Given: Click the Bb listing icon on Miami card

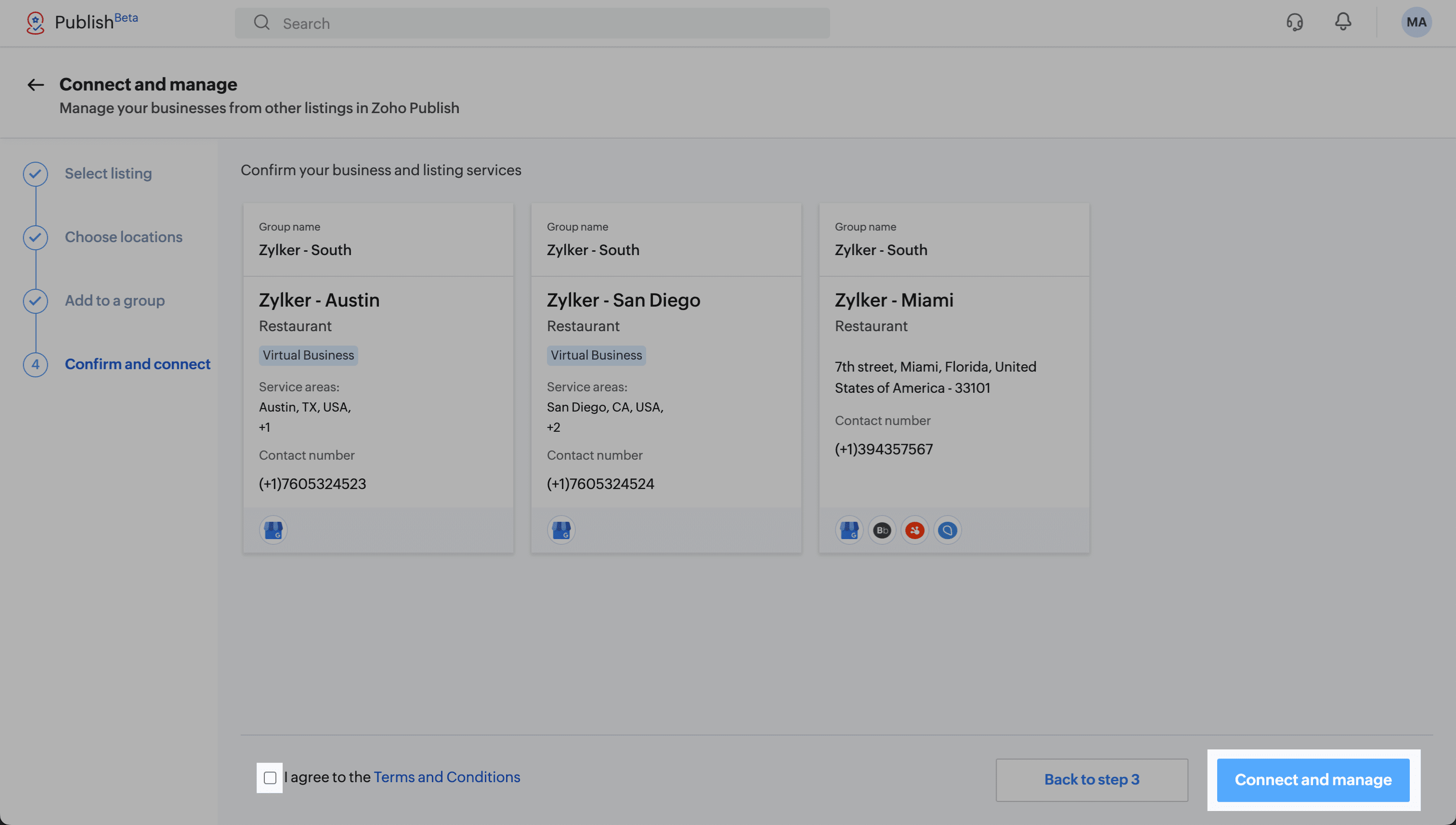Looking at the screenshot, I should [x=882, y=530].
